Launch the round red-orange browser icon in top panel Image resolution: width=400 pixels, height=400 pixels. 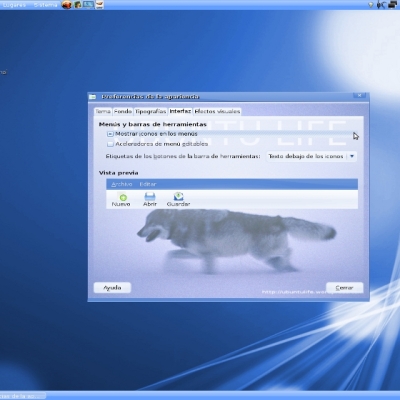click(x=67, y=5)
